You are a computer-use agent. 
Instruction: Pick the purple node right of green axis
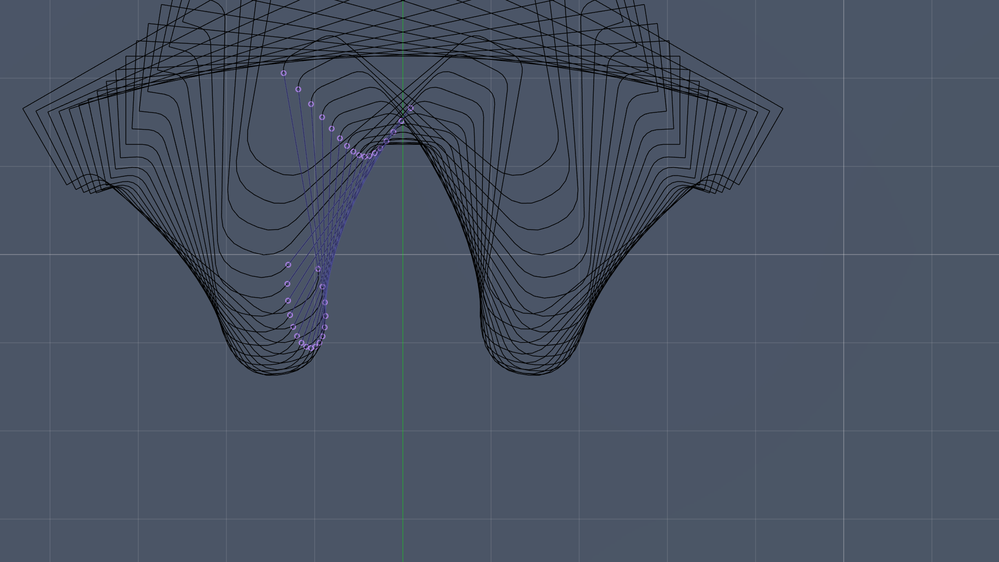(411, 109)
